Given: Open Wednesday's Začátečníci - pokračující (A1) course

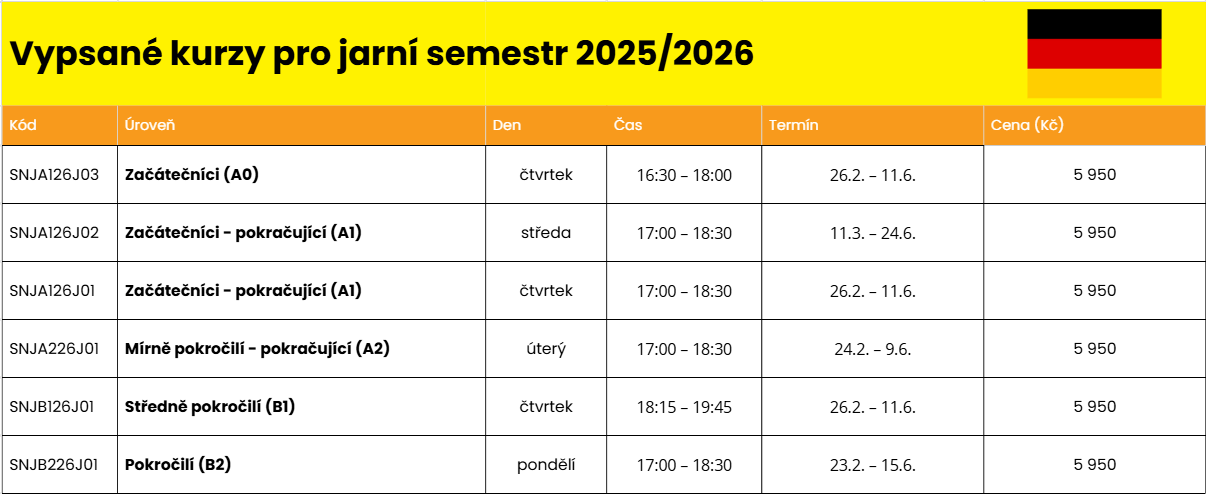Looking at the screenshot, I should (x=243, y=233).
